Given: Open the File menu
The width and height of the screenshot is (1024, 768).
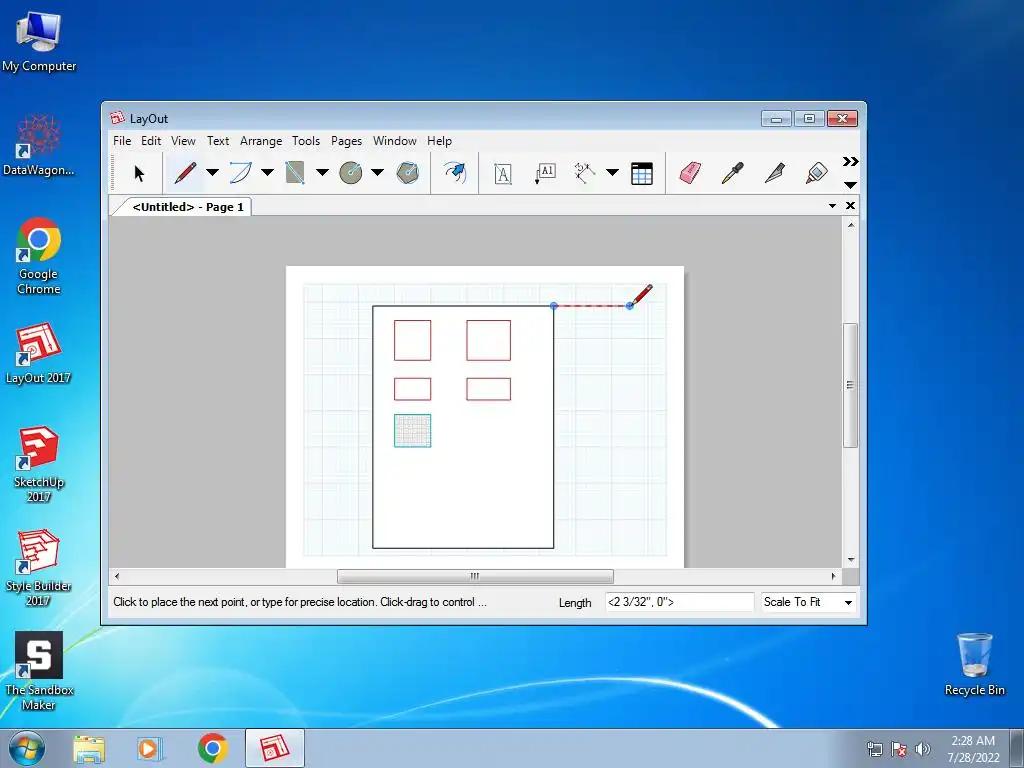Looking at the screenshot, I should 122,141.
